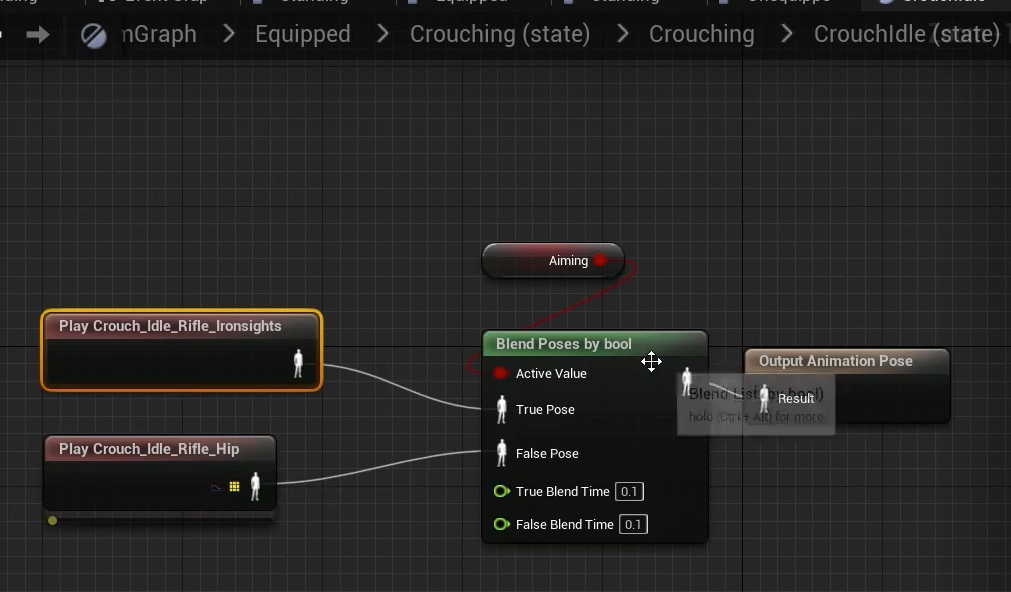Image resolution: width=1011 pixels, height=592 pixels.
Task: Click the forward navigation arrow
Action: (37, 34)
